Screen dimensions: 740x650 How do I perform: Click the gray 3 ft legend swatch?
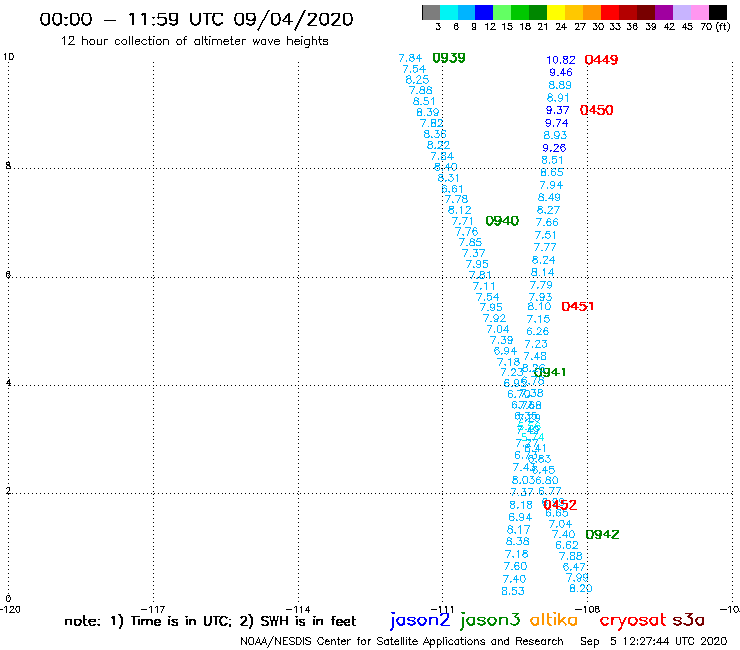[431, 12]
